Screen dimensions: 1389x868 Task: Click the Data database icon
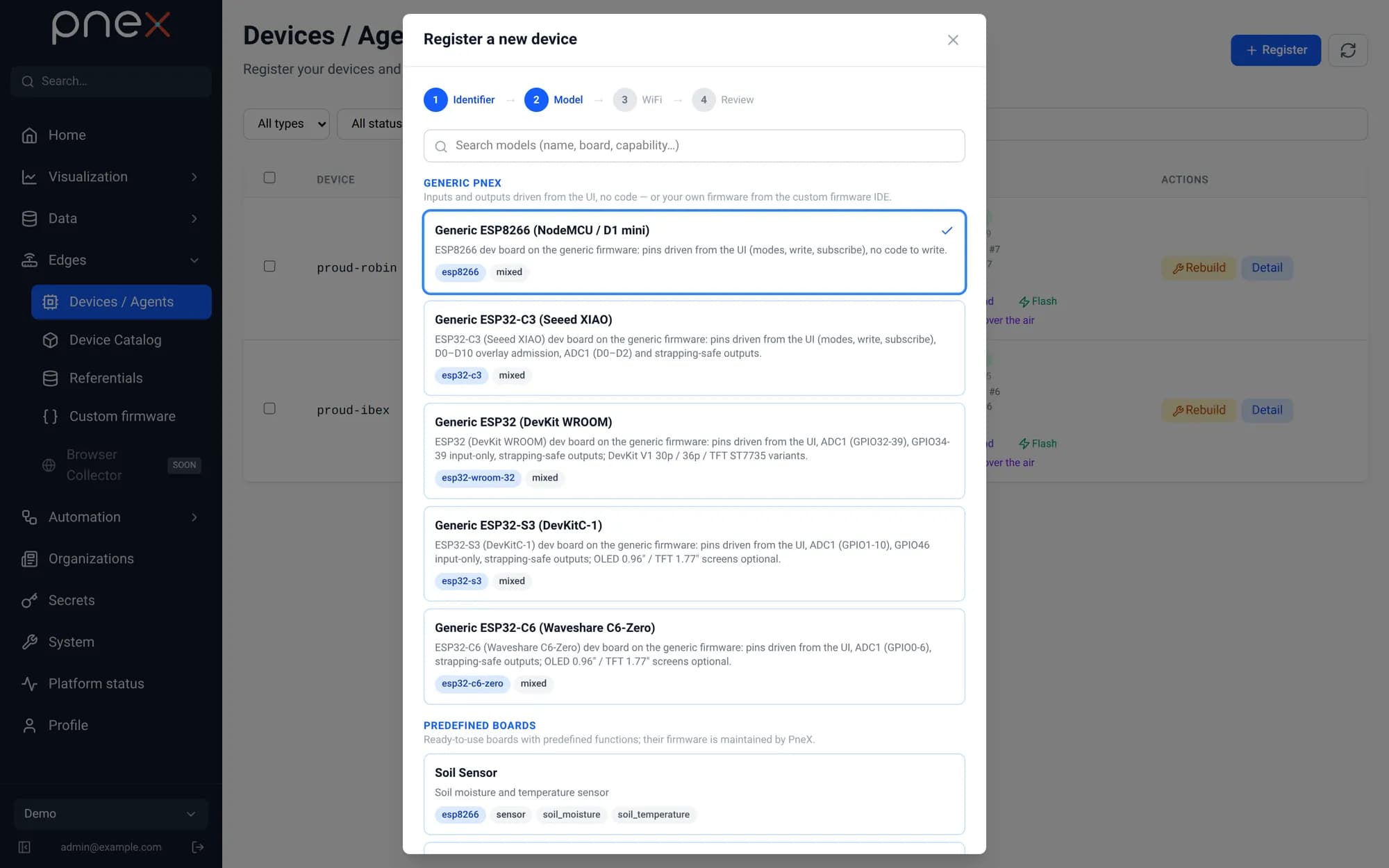point(29,219)
